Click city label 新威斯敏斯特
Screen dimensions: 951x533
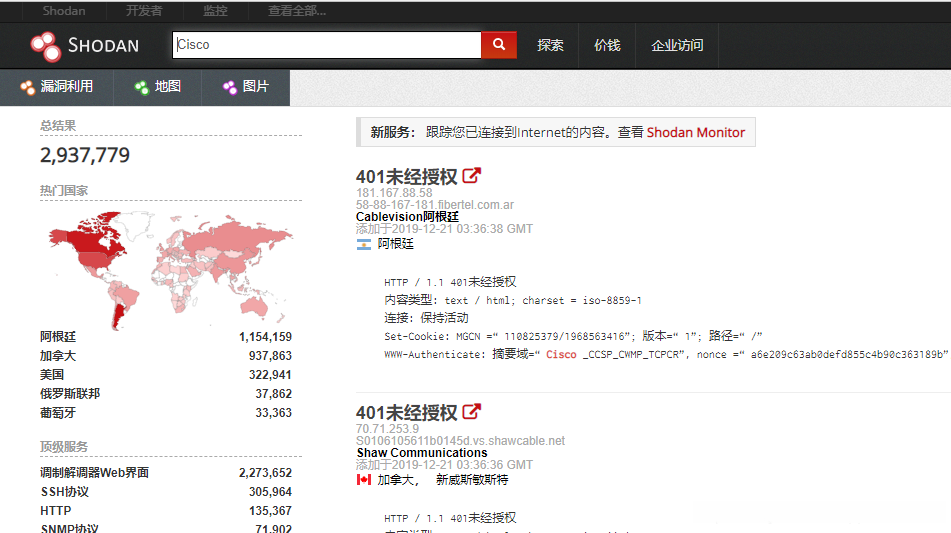pyautogui.click(x=472, y=480)
